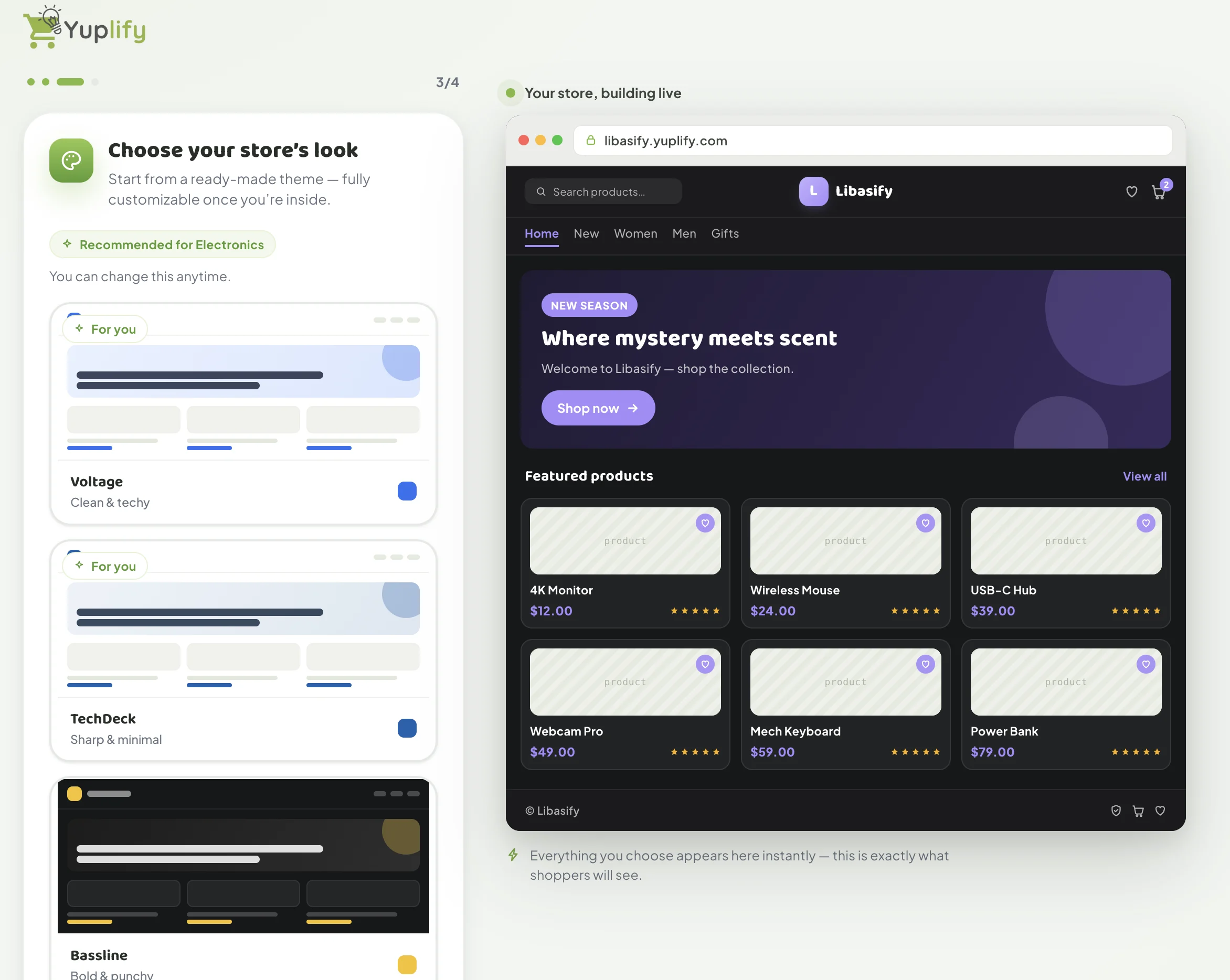1230x980 pixels.
Task: Click the Libasify L logo icon
Action: coord(813,191)
